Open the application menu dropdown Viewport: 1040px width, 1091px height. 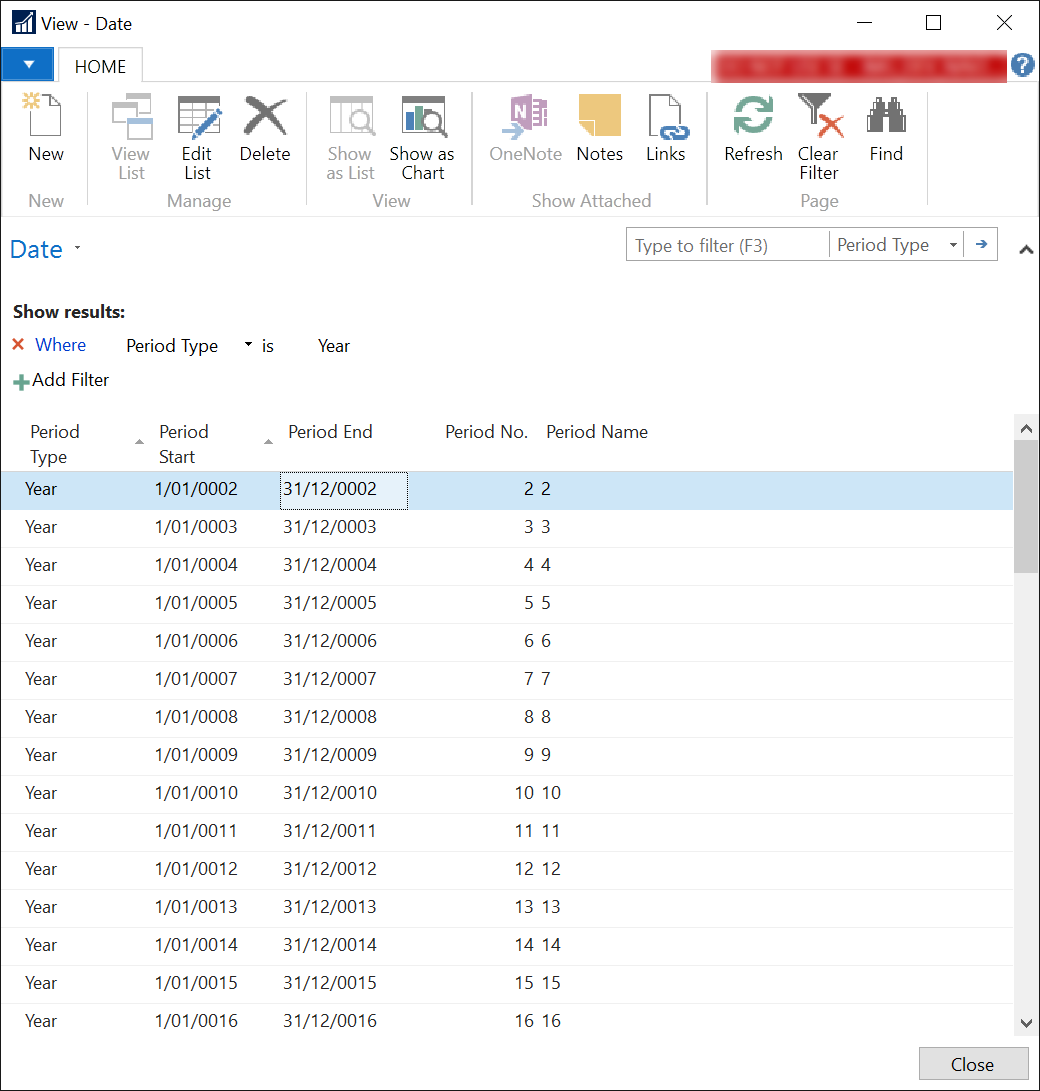(x=27, y=64)
